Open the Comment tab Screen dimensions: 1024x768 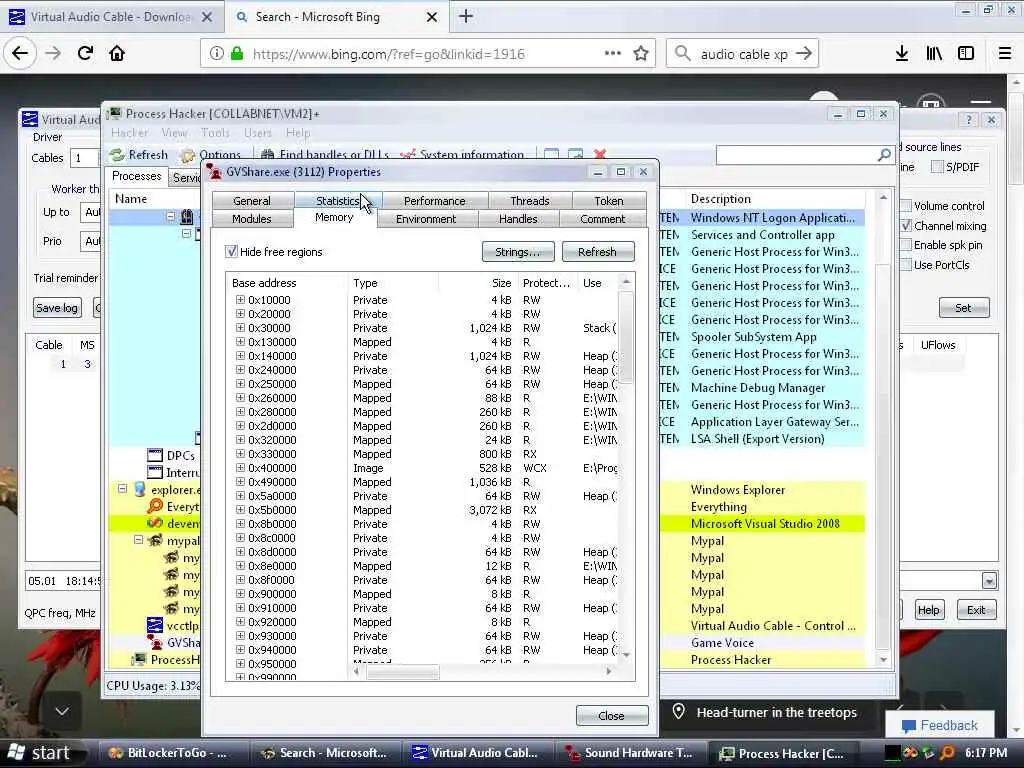click(603, 219)
